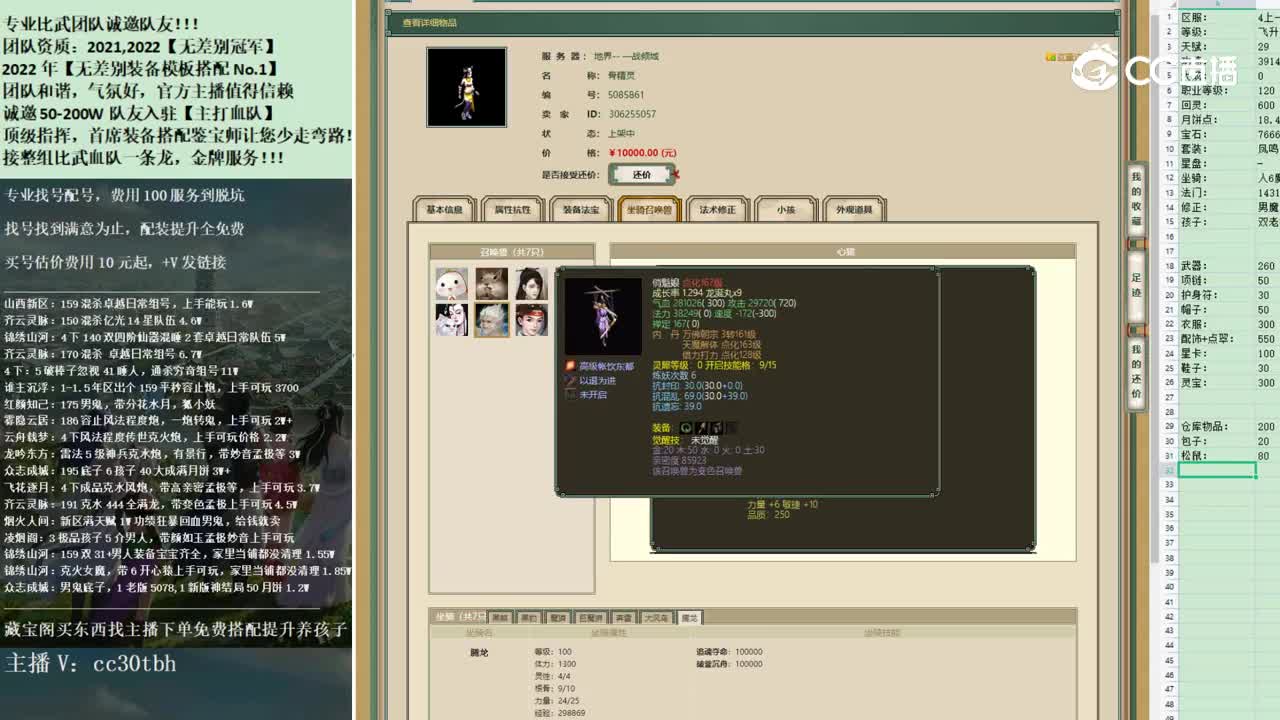Switch to the 基本信息 tab

[x=442, y=209]
